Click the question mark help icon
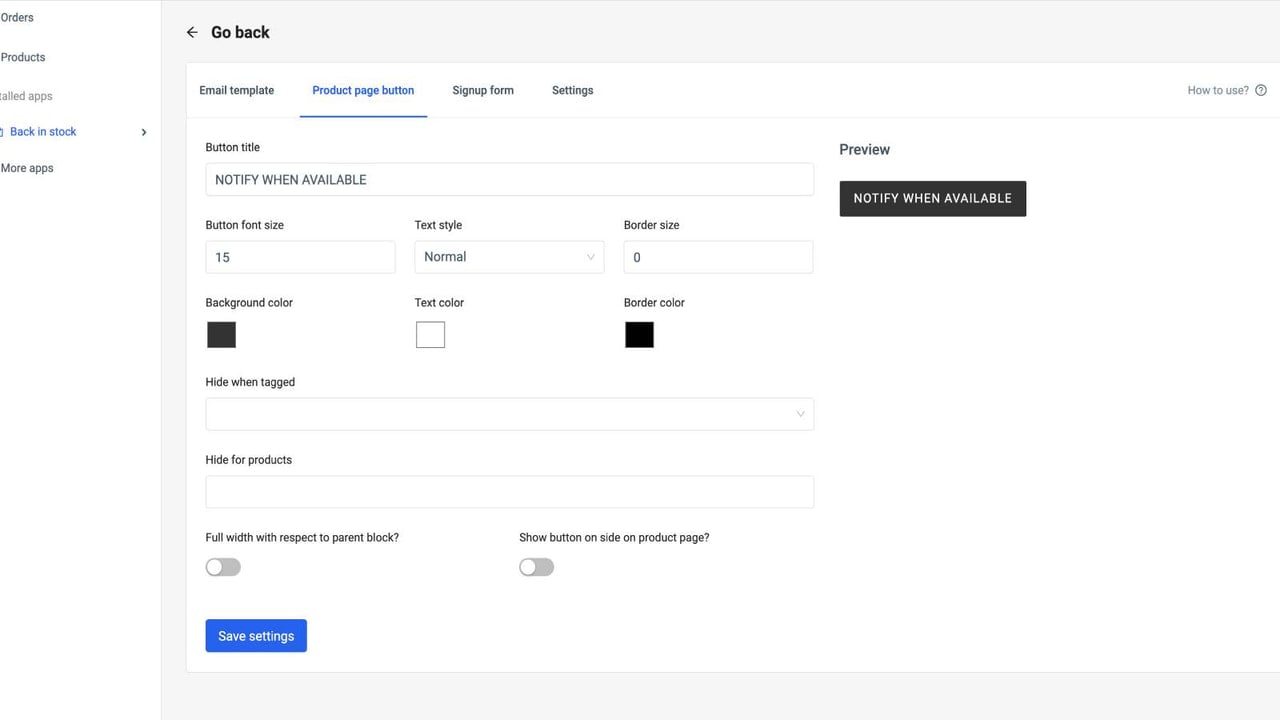The height and width of the screenshot is (720, 1280). [1261, 90]
